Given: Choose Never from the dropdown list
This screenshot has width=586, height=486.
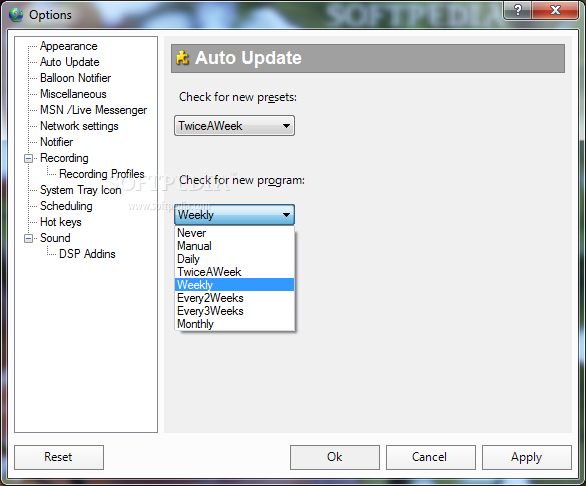Looking at the screenshot, I should pyautogui.click(x=235, y=233).
